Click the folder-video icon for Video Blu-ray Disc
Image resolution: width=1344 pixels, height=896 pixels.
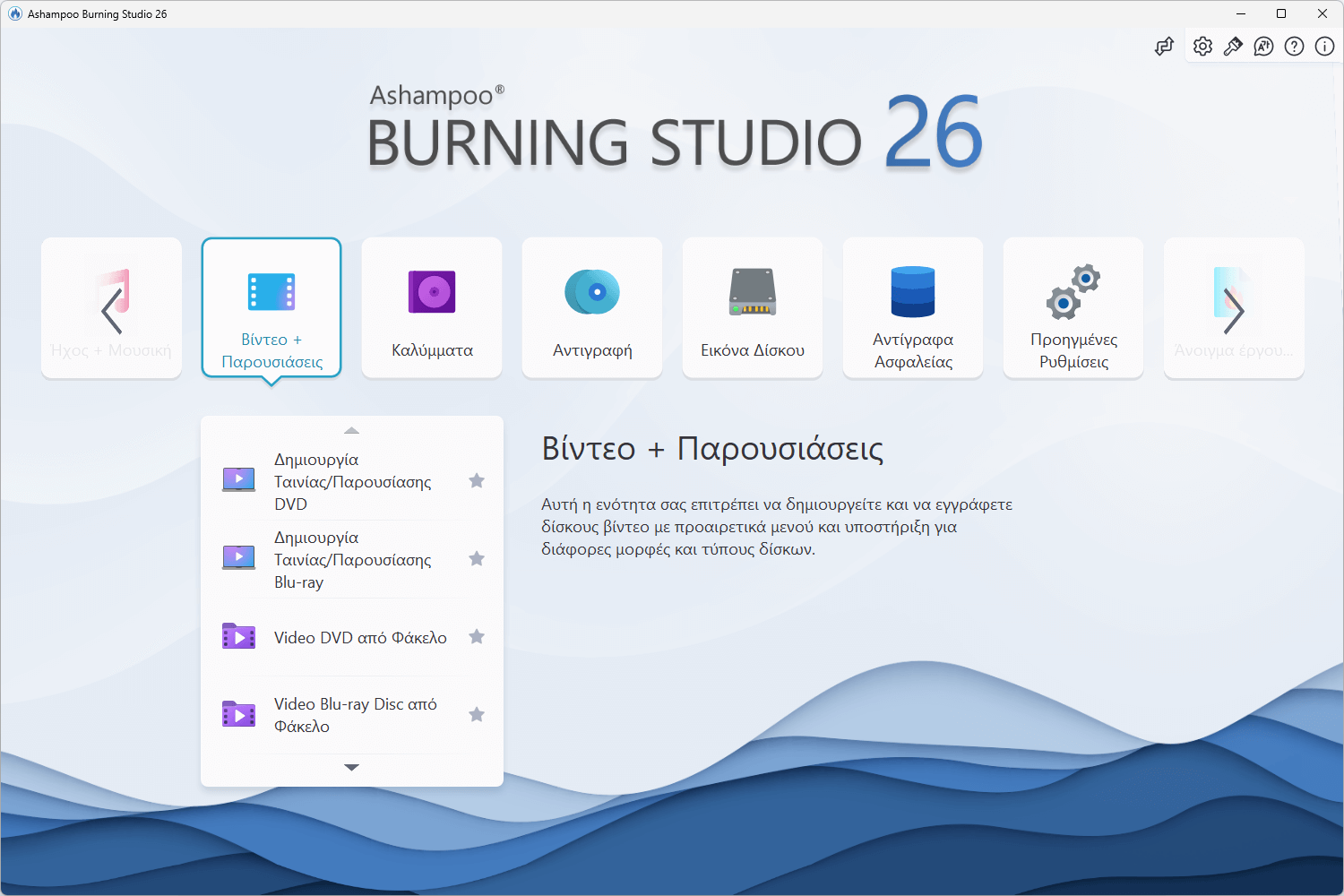point(239,714)
